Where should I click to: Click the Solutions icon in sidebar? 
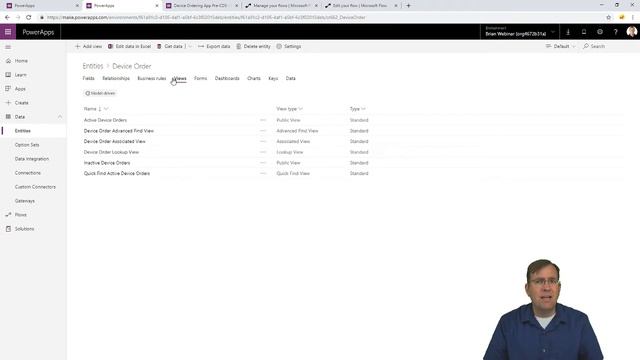coord(8,229)
